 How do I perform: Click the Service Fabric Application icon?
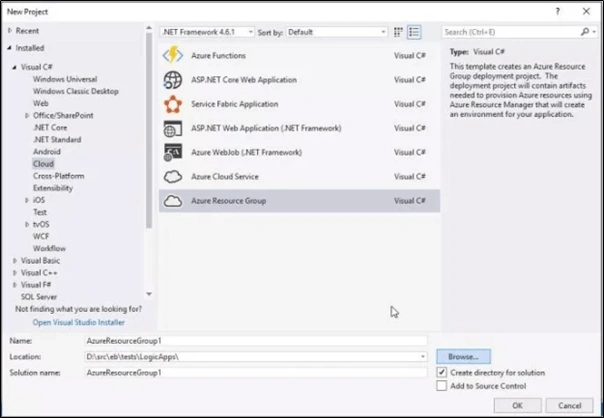coord(173,104)
